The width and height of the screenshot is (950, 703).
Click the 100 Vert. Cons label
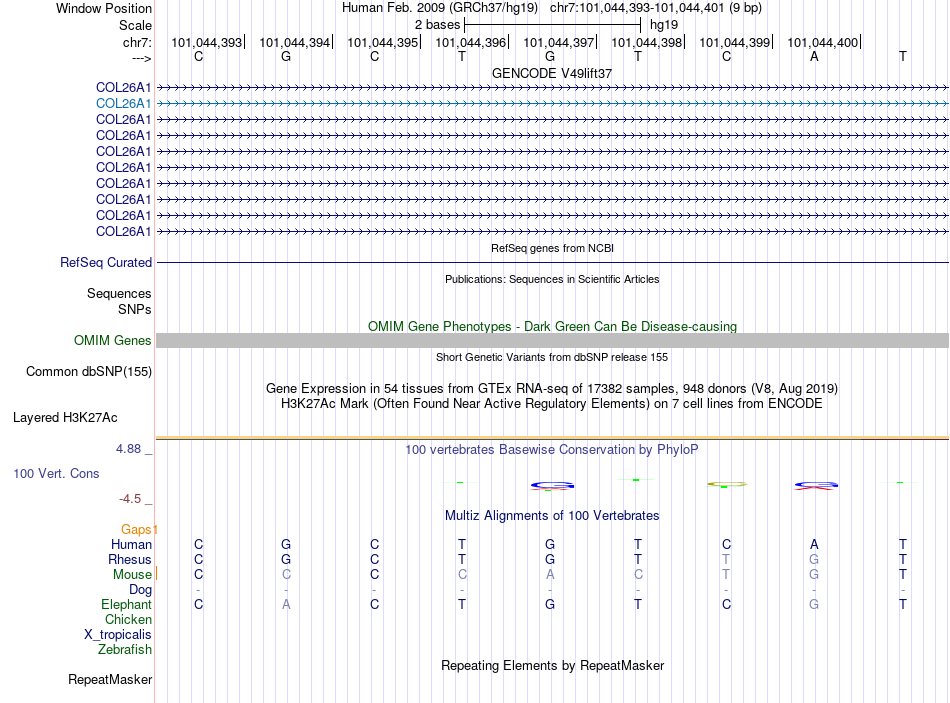tap(56, 473)
